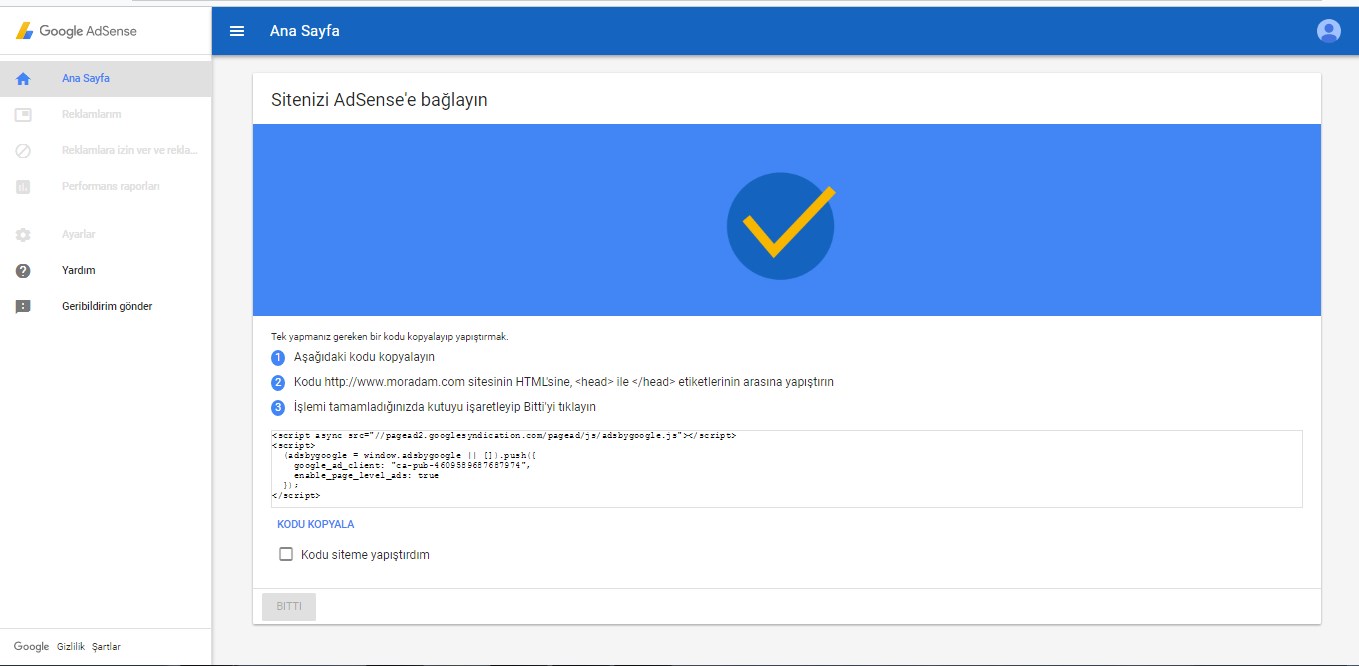
Task: Open Ayarlar in the sidebar
Action: click(105, 234)
